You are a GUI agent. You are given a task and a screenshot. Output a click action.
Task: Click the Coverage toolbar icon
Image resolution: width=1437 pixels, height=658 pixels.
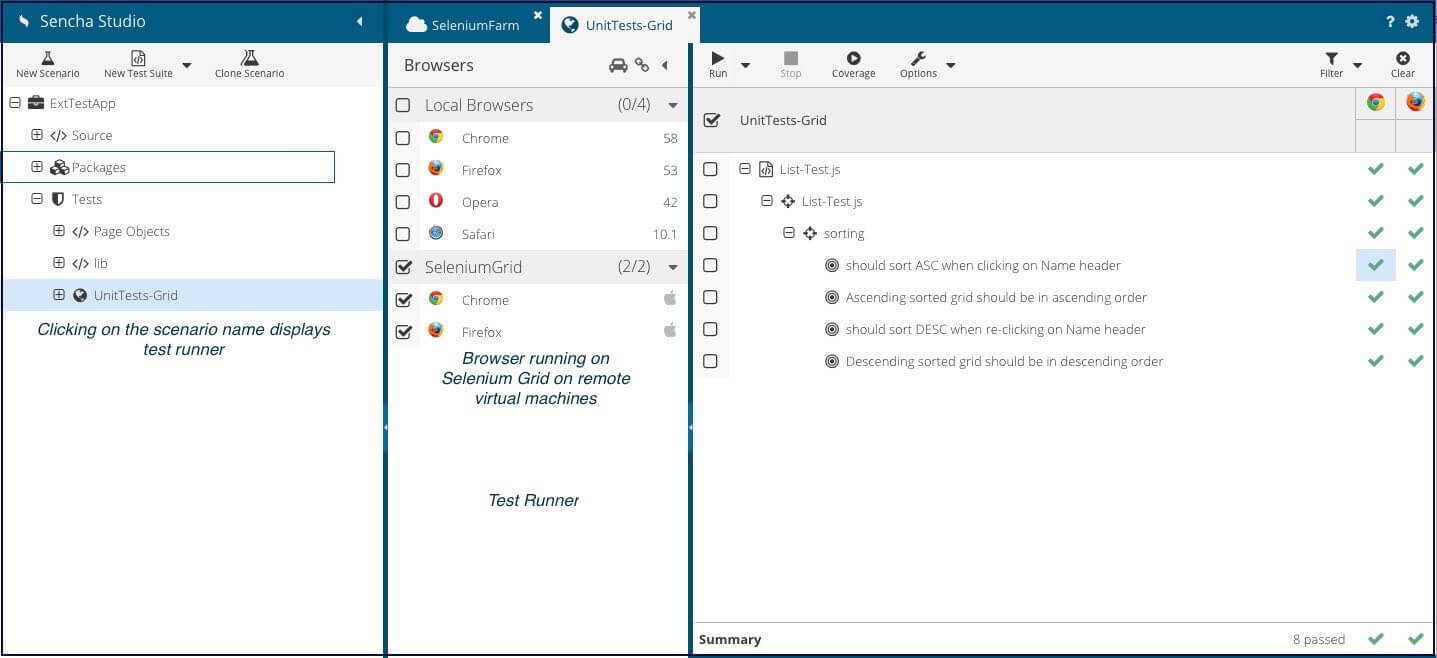[853, 59]
